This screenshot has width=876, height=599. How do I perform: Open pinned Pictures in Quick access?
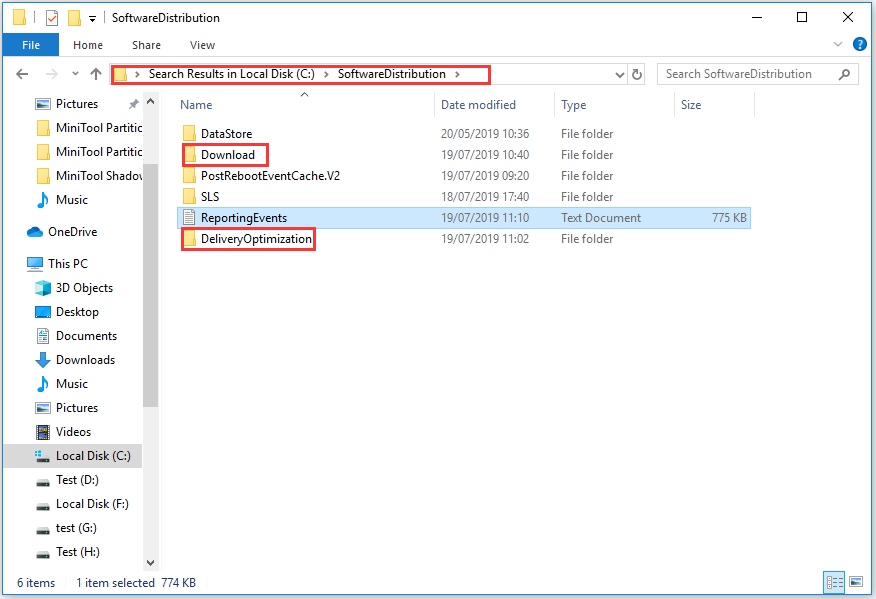(77, 104)
